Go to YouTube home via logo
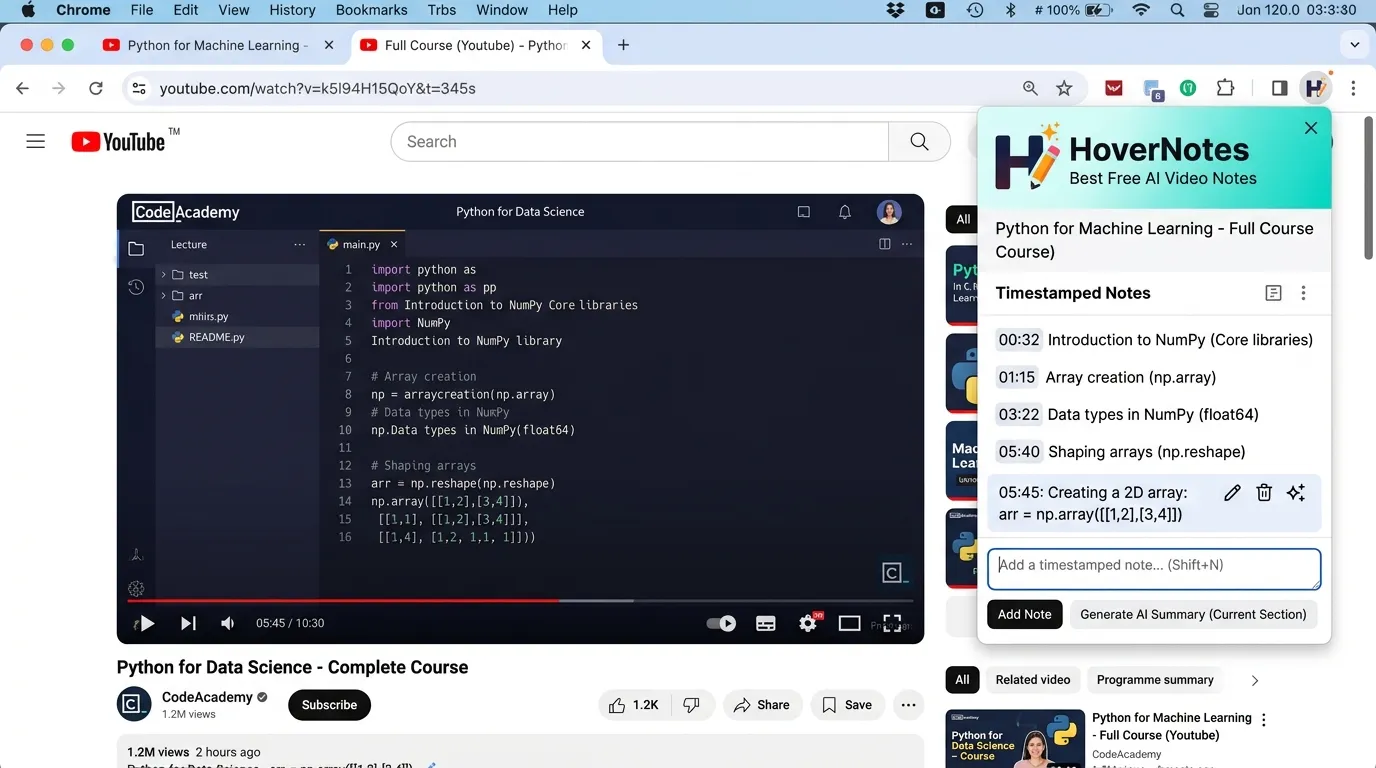 tap(118, 141)
